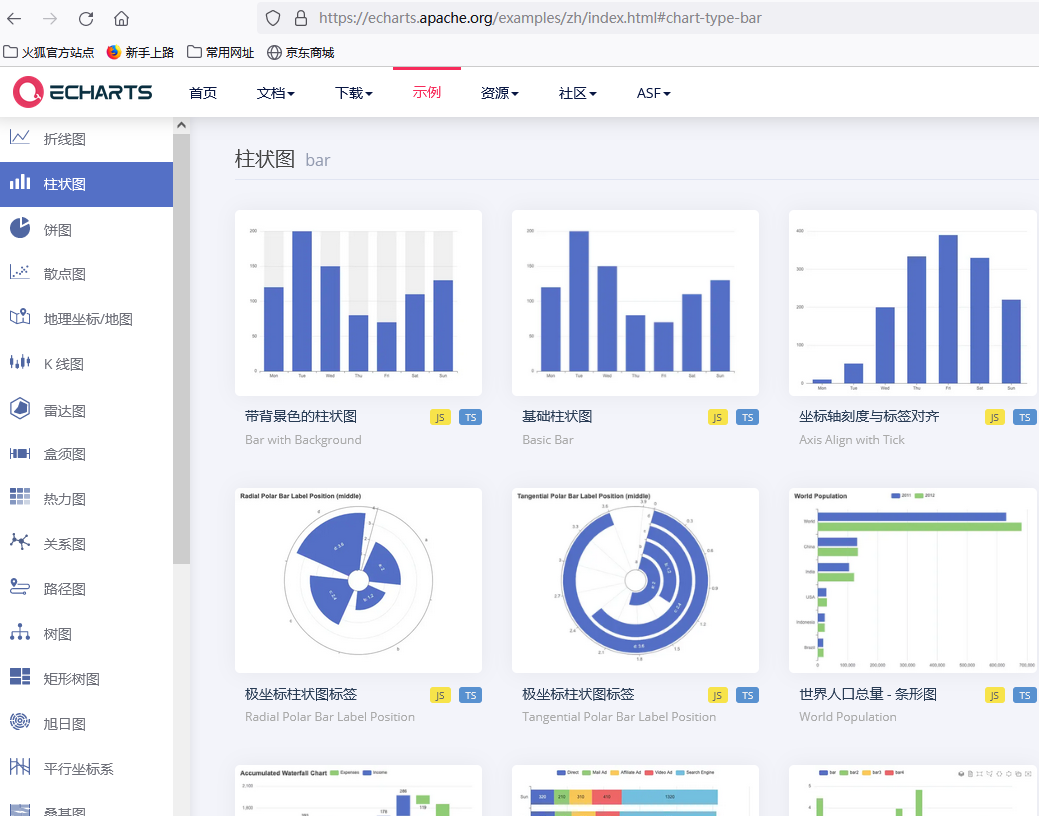Screen dimensions: 1039x816
Task: Click the treemap icon
Action: coord(20,676)
